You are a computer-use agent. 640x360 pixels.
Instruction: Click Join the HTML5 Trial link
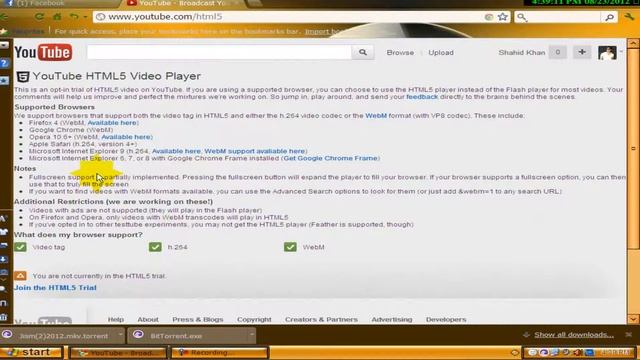[55, 288]
